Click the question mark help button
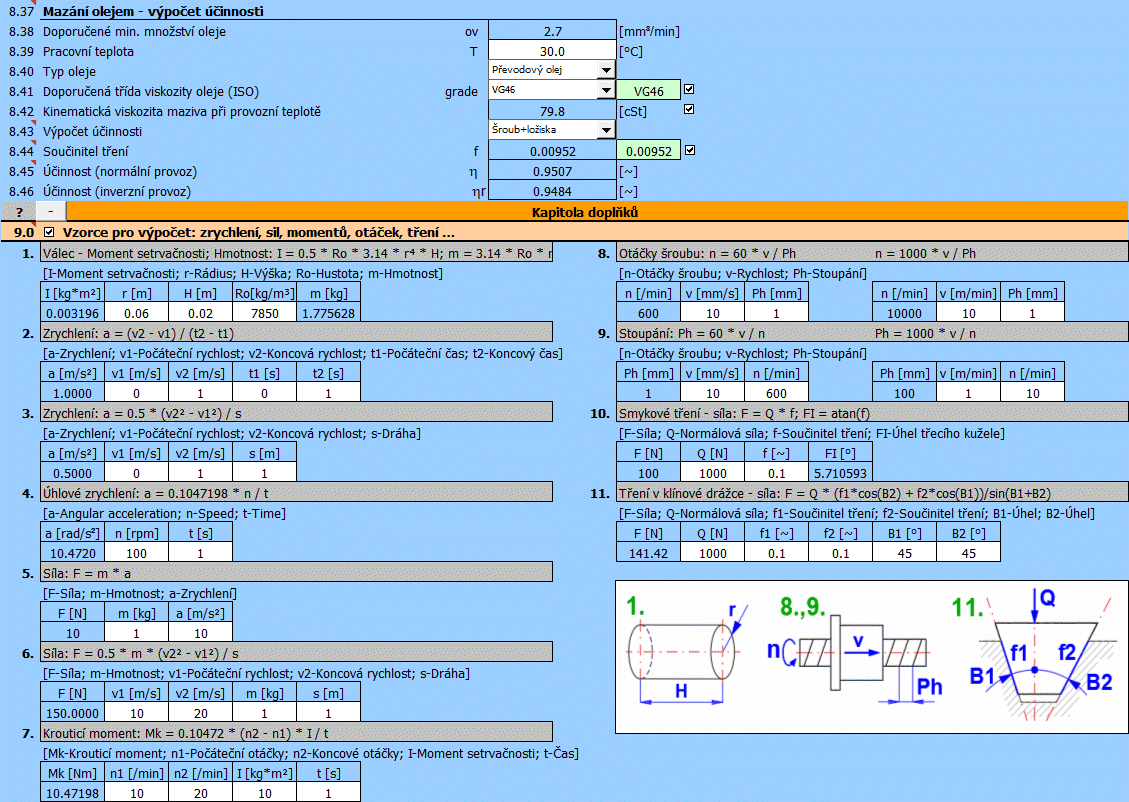The width and height of the screenshot is (1129, 802). 18,212
